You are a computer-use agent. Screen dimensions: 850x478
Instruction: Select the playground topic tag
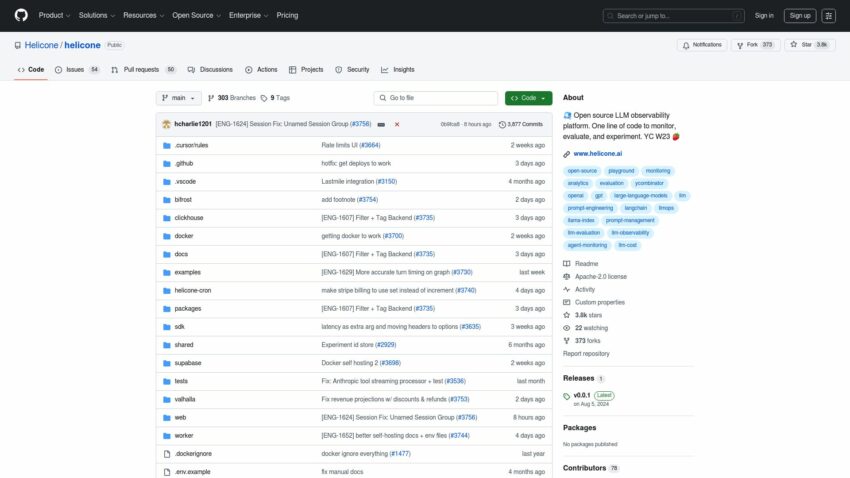(x=621, y=171)
